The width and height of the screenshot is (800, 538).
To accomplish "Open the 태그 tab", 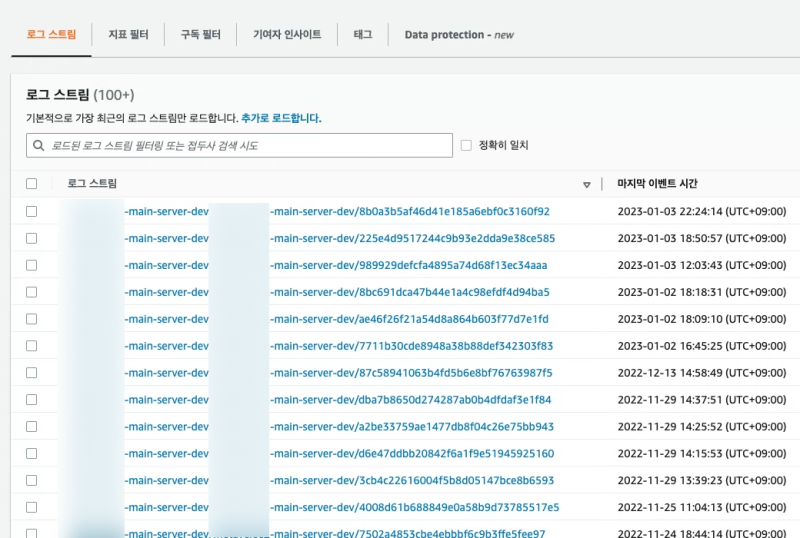I will click(362, 34).
